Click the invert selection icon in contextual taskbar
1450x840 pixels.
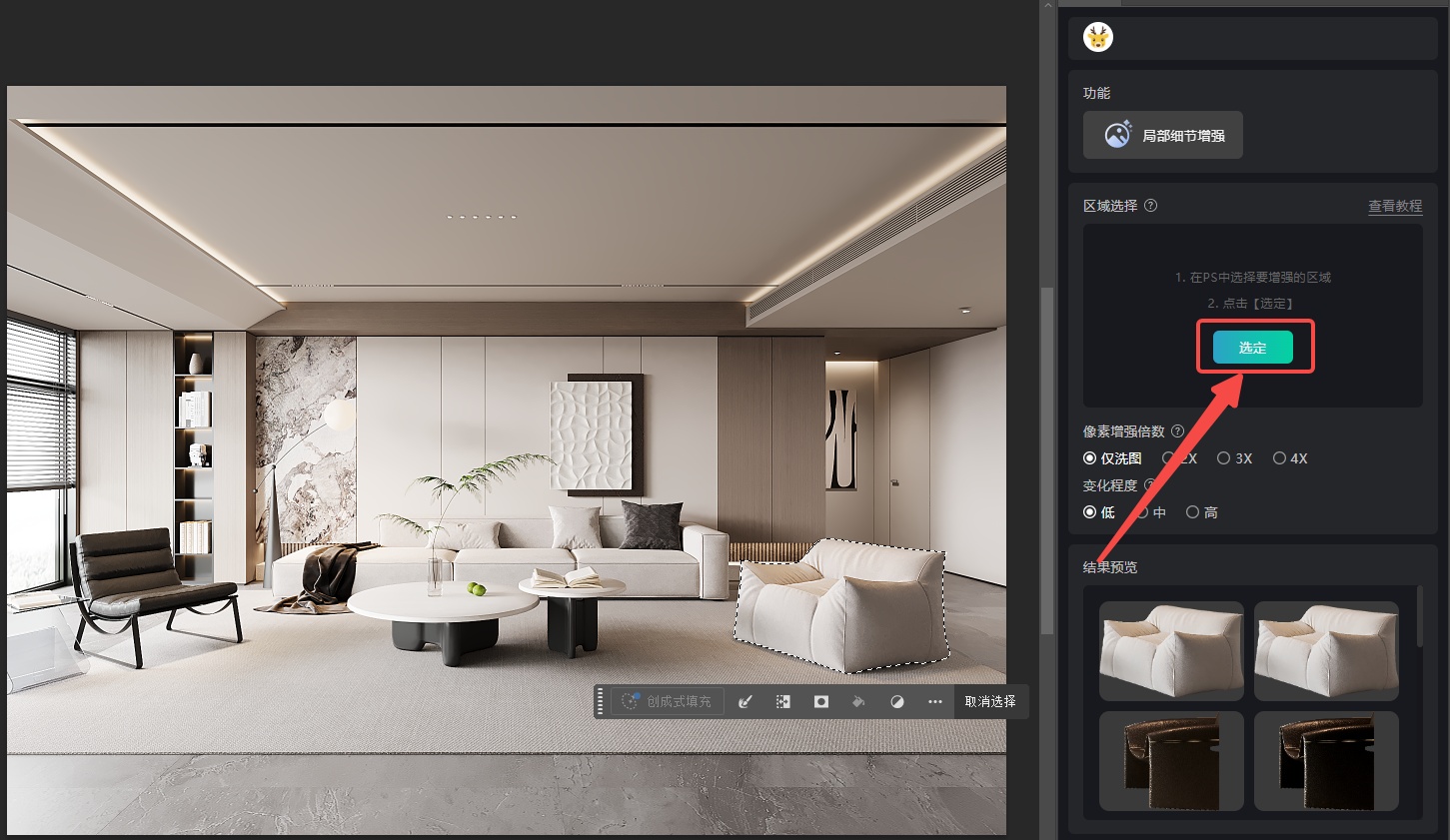[x=783, y=701]
